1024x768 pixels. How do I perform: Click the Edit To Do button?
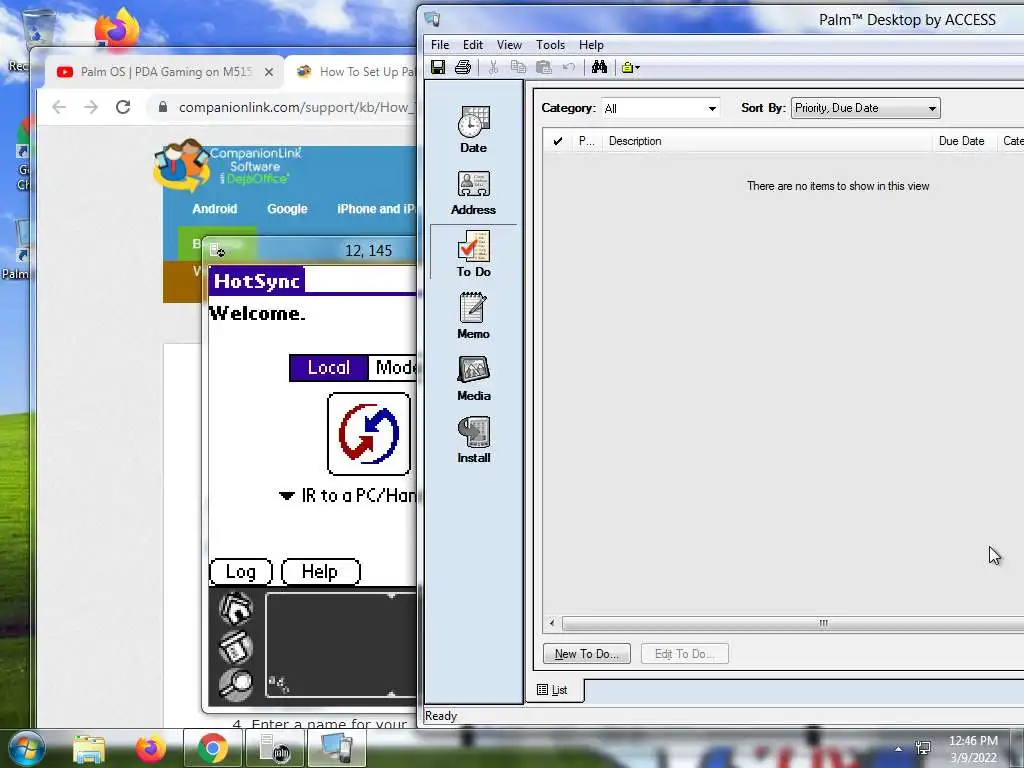click(684, 654)
